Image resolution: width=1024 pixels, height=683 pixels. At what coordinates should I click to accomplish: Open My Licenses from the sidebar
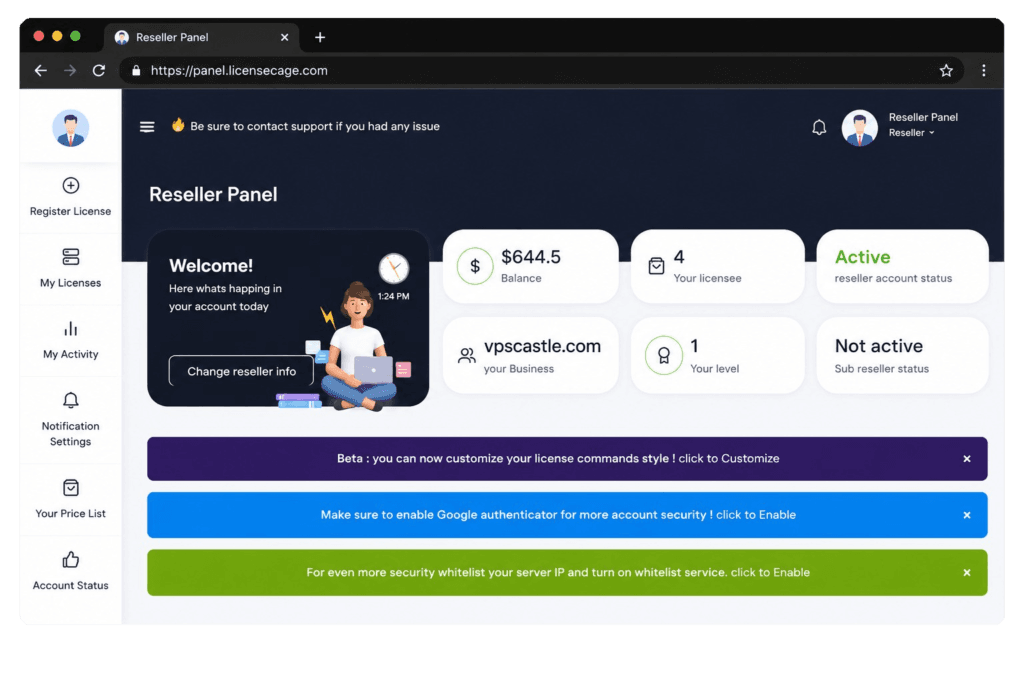pyautogui.click(x=71, y=268)
